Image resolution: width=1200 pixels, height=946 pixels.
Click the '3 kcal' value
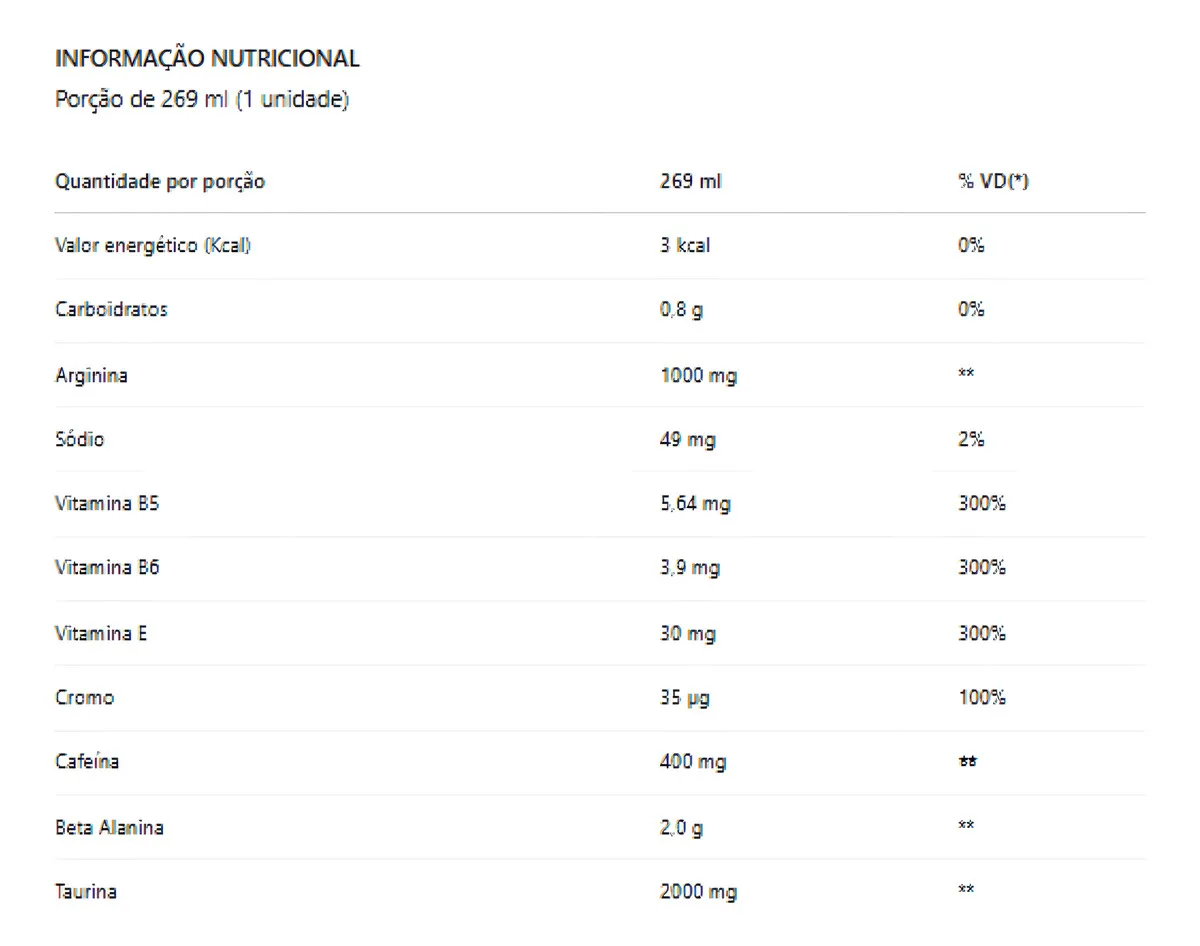click(x=685, y=245)
